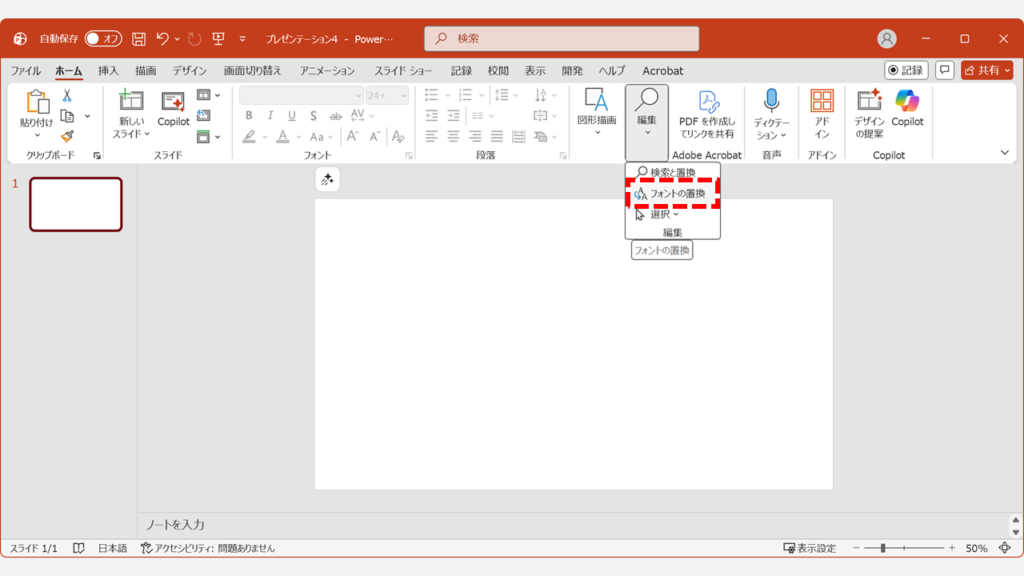Image resolution: width=1024 pixels, height=576 pixels.
Task: Select the slide 1 thumbnail
Action: pyautogui.click(x=75, y=203)
